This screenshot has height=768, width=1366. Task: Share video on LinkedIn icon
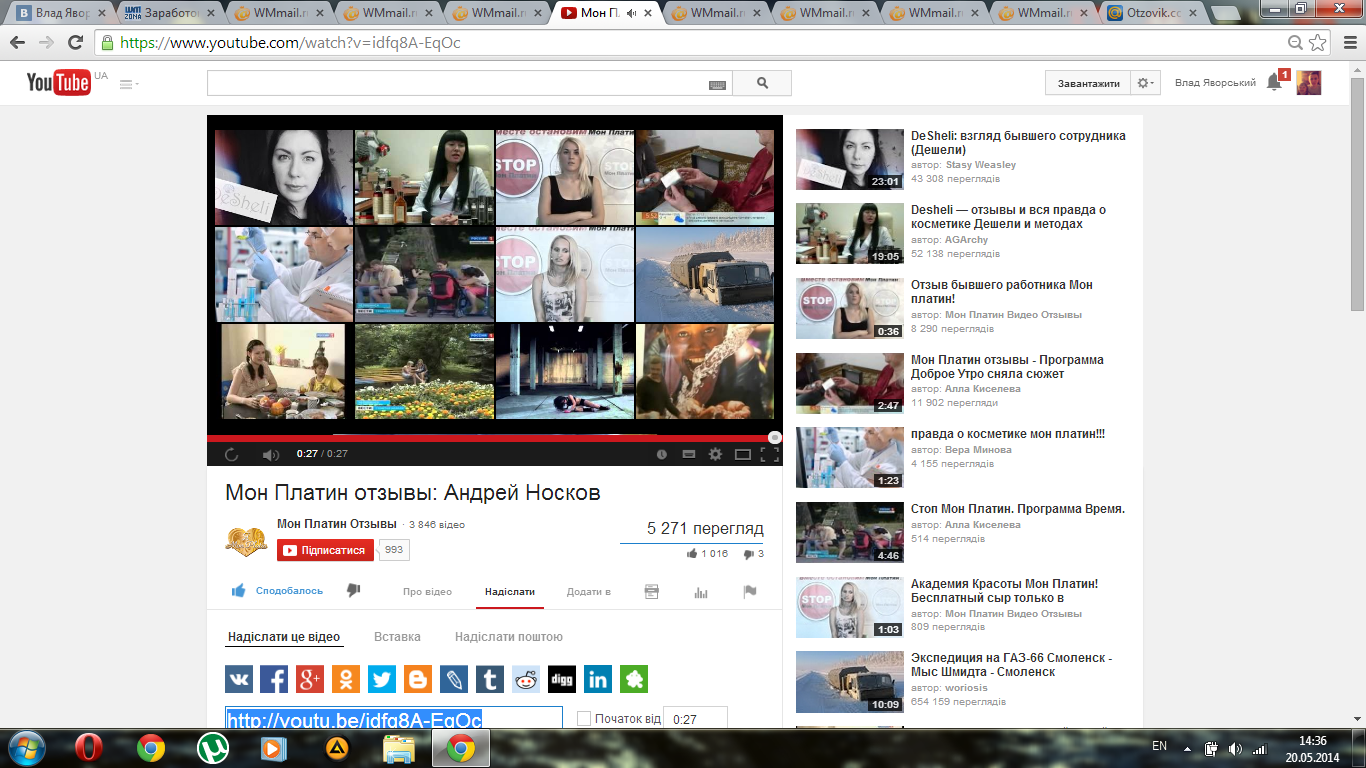598,679
